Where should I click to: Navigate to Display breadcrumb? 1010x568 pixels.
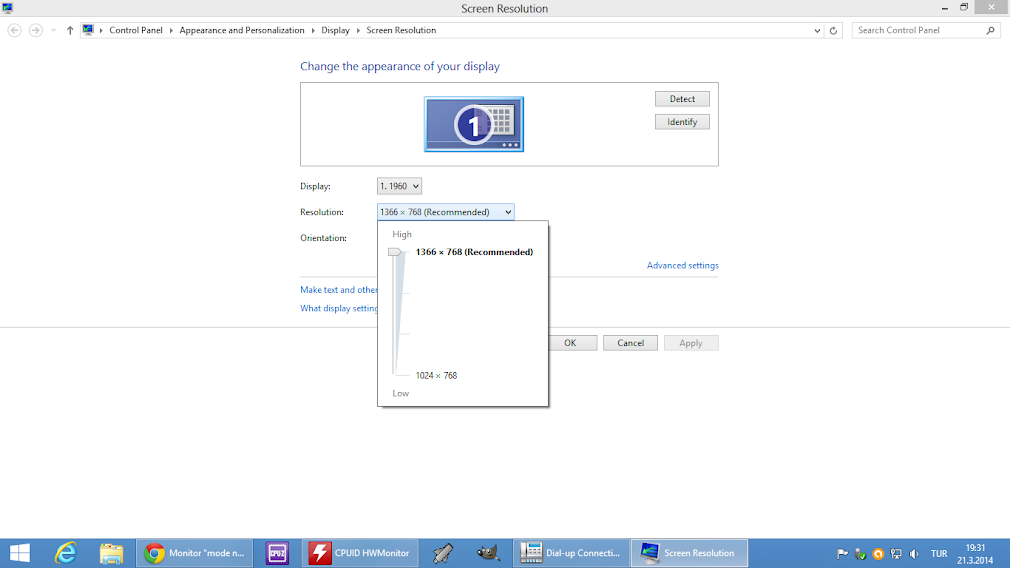click(336, 30)
